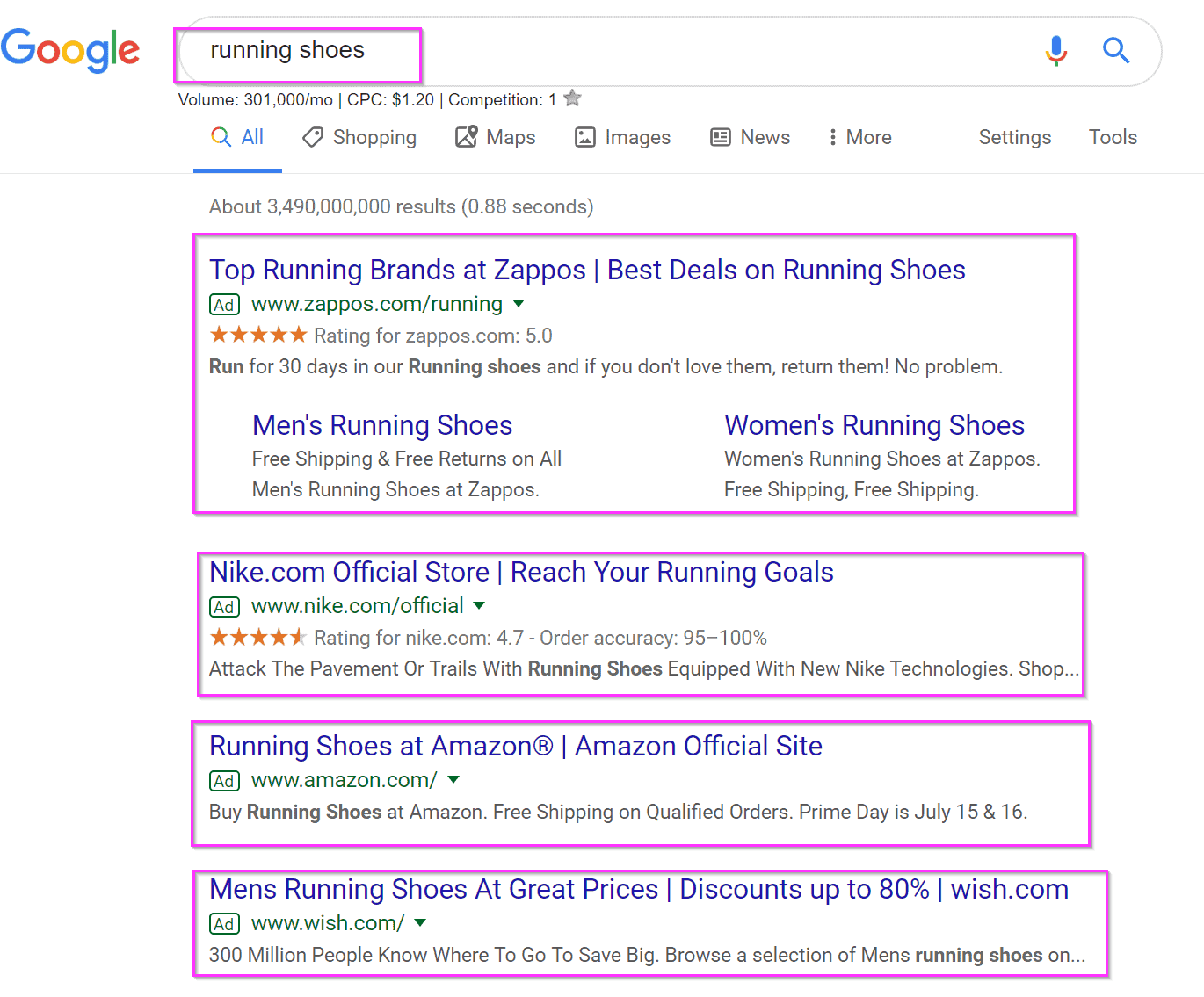Viewport: 1204px width, 997px height.
Task: Click the Ad badge next to amazon.com URL
Action: point(224,781)
